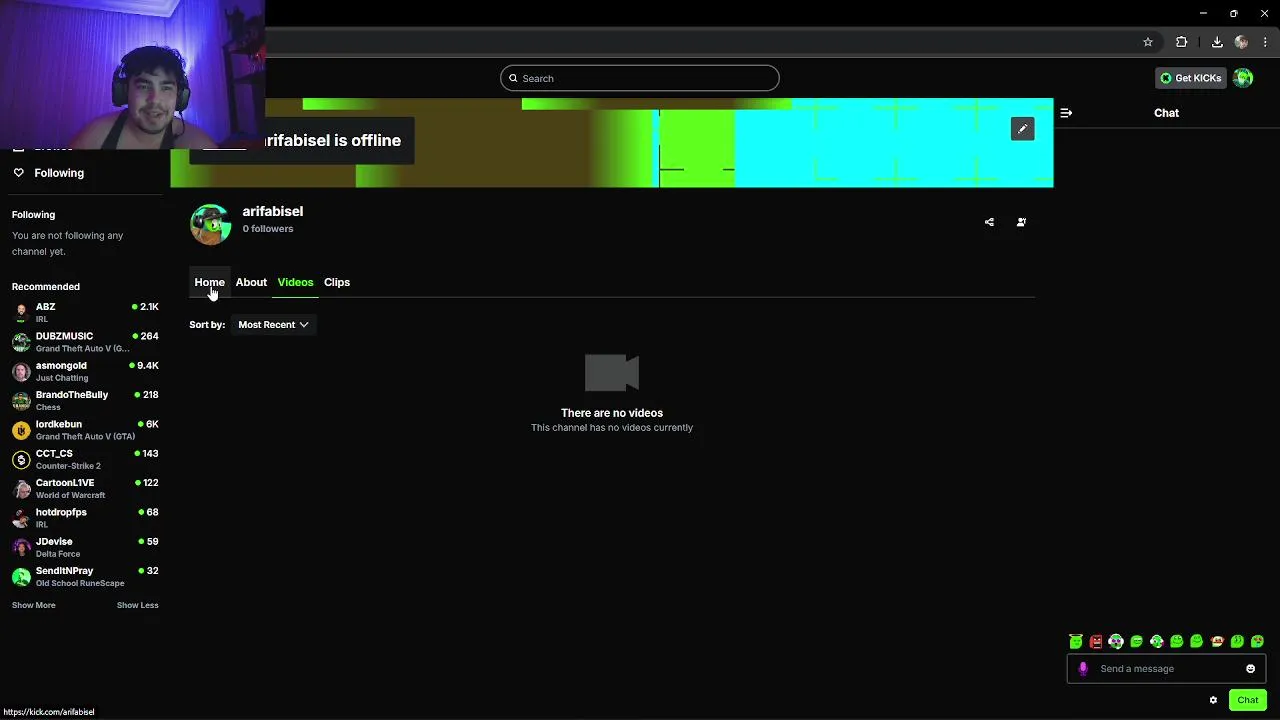Click the 0 followers text
Viewport: 1280px width, 720px height.
(268, 229)
